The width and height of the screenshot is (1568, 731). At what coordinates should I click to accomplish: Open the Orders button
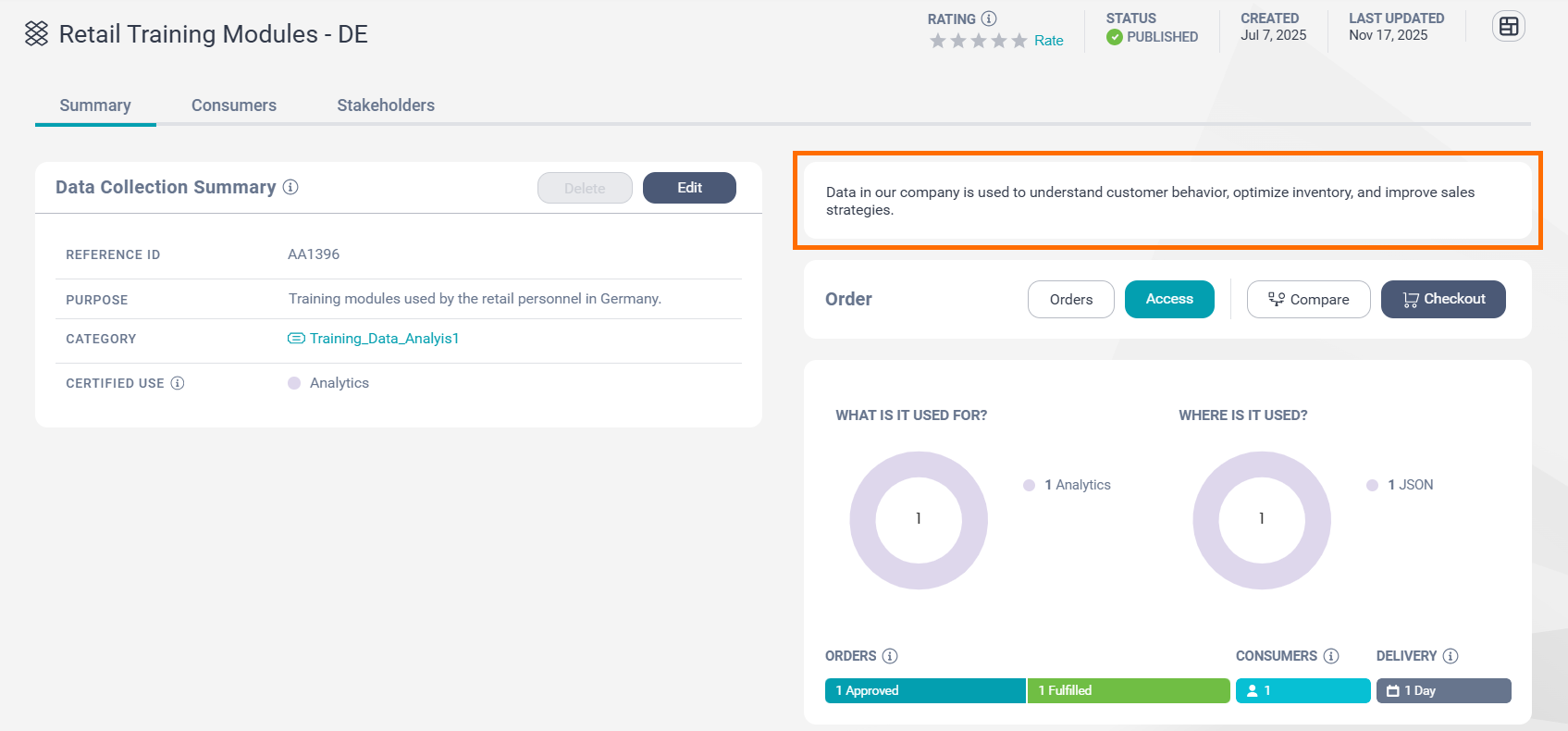click(x=1071, y=300)
